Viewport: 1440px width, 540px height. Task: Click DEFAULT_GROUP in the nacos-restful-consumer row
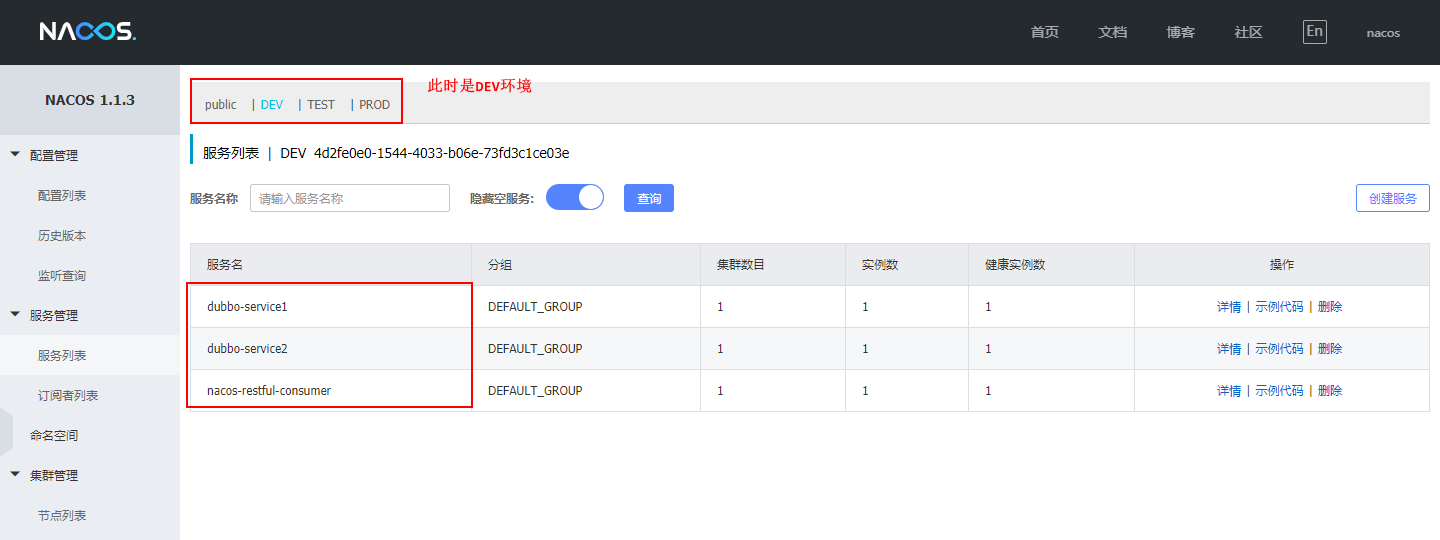pyautogui.click(x=535, y=391)
